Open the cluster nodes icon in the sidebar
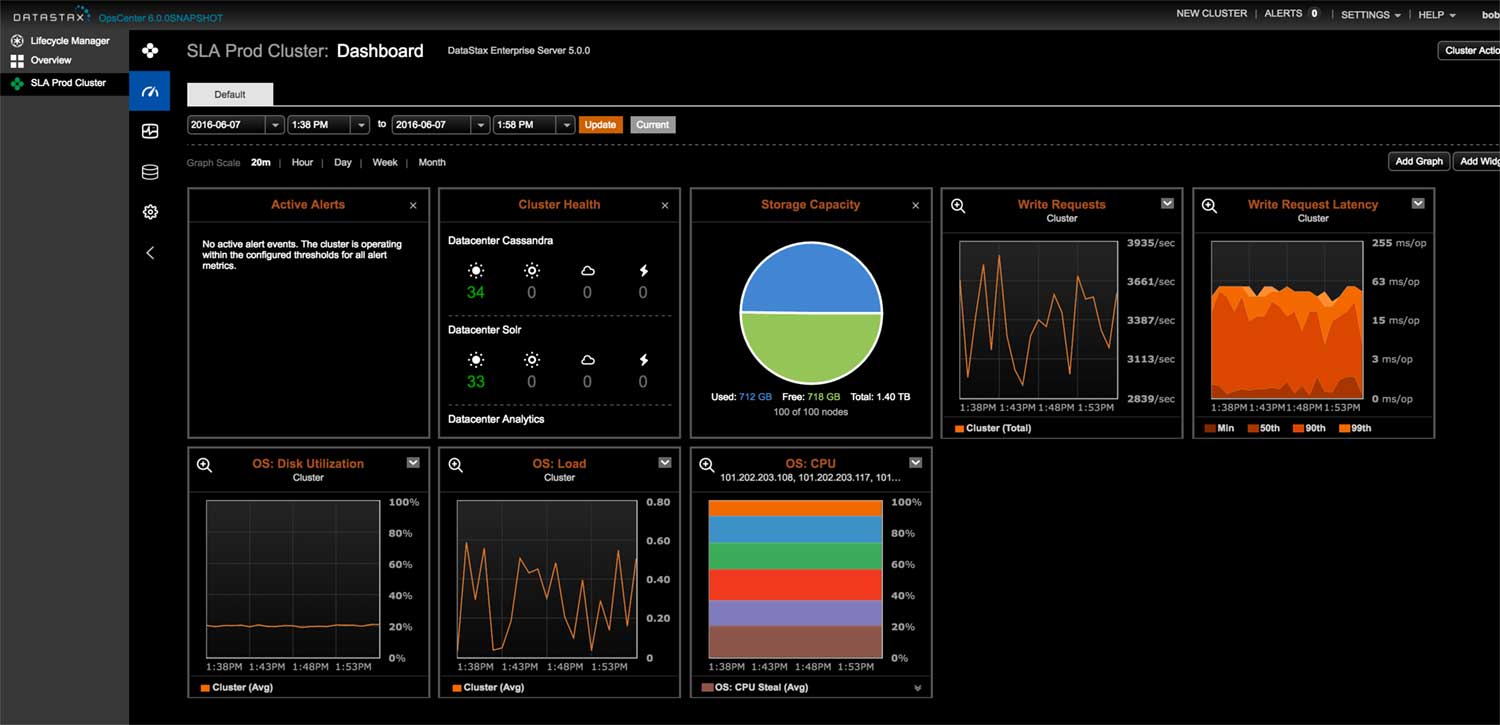The height and width of the screenshot is (725, 1500). (150, 51)
